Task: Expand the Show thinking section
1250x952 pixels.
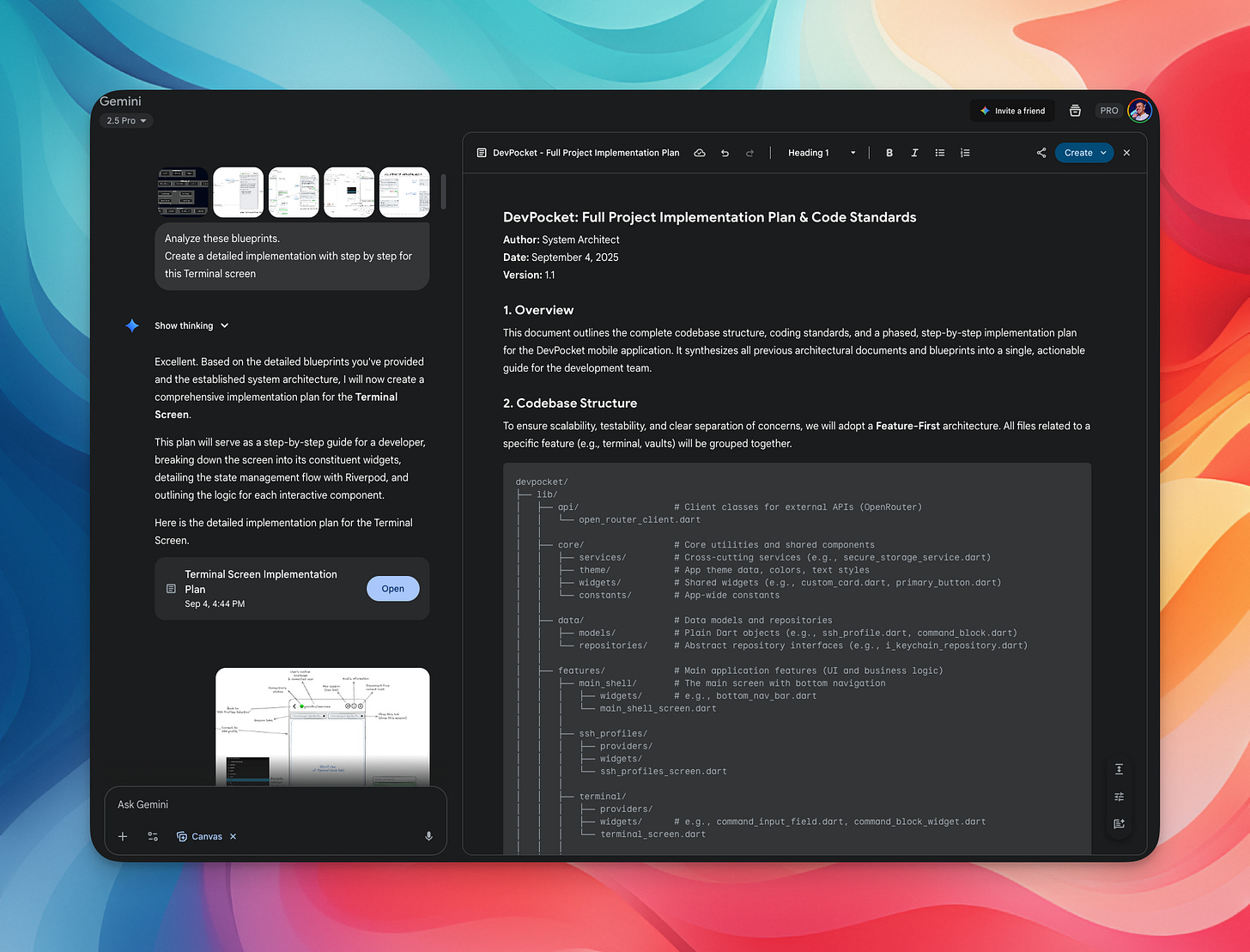Action: 191,326
